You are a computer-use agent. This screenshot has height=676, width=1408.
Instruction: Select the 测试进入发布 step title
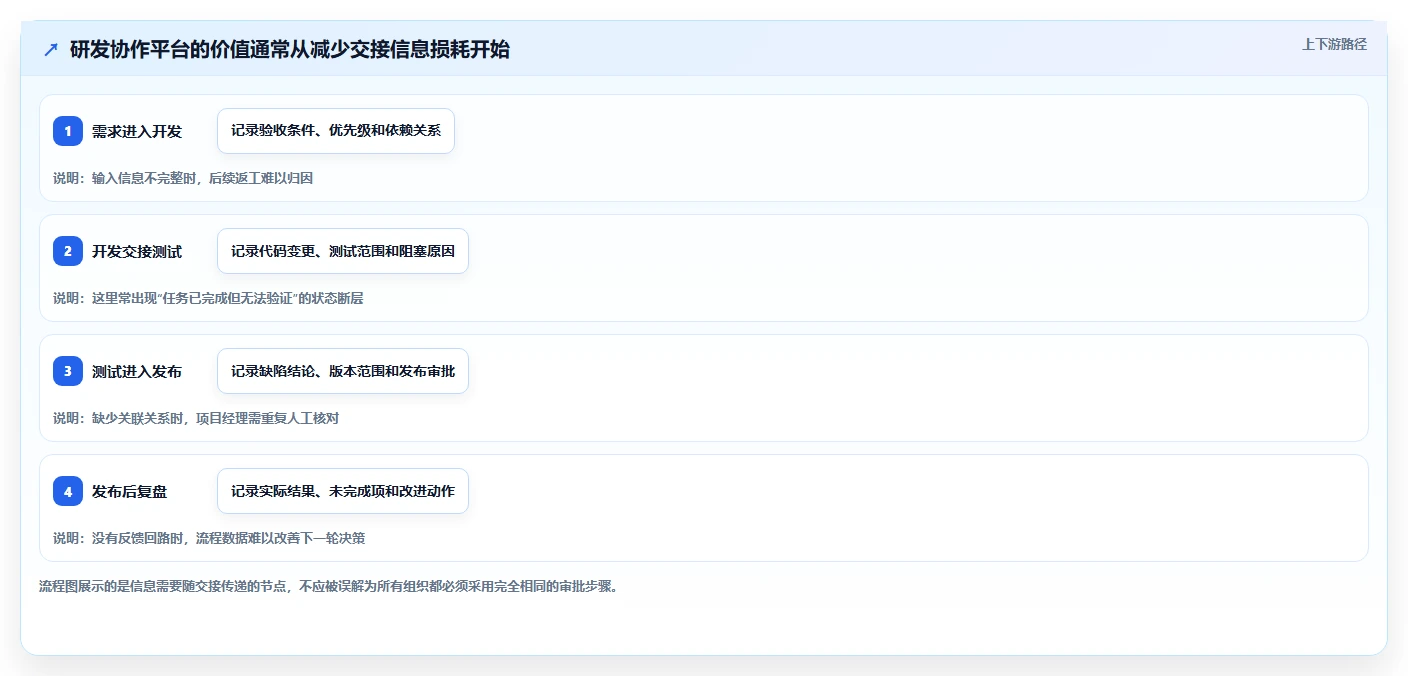(x=137, y=371)
